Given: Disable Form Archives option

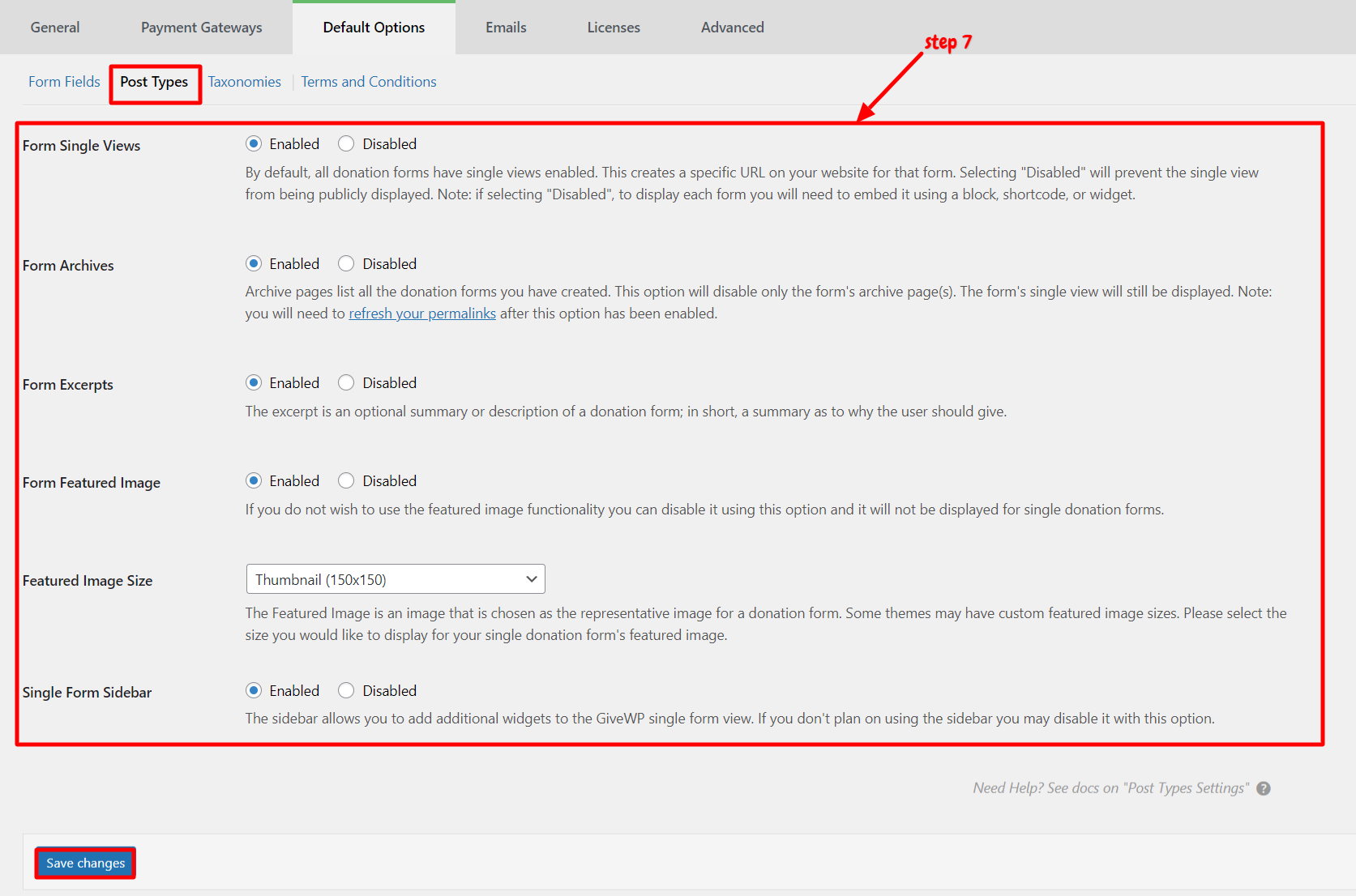Looking at the screenshot, I should [x=346, y=264].
